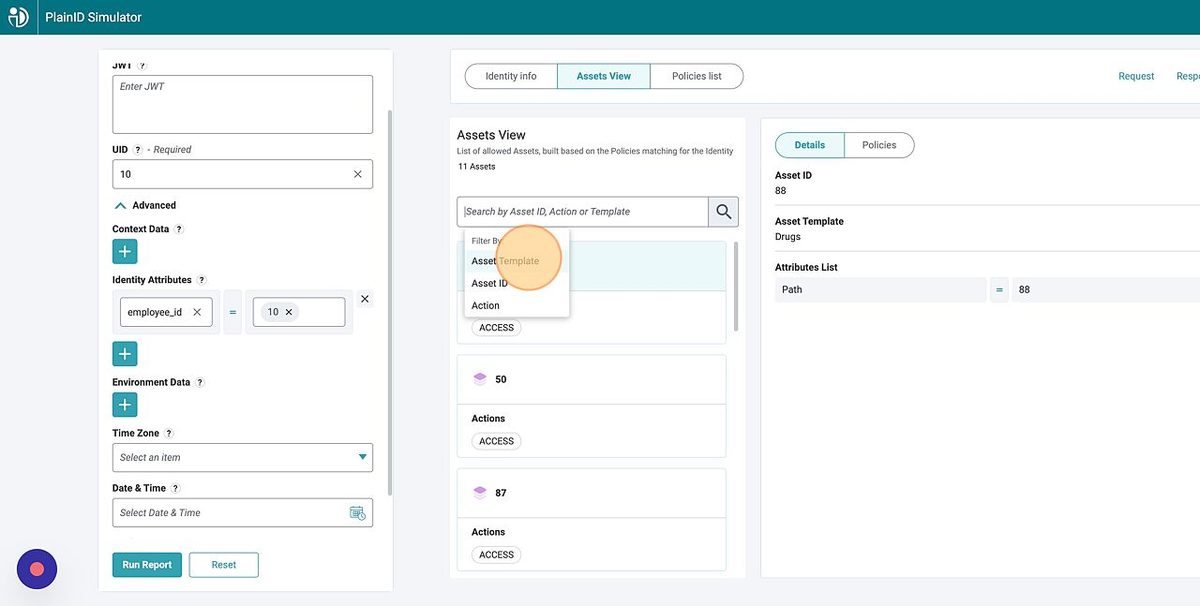Screen dimensions: 1200x606
Task: Add a Context Data entry
Action: 125,252
